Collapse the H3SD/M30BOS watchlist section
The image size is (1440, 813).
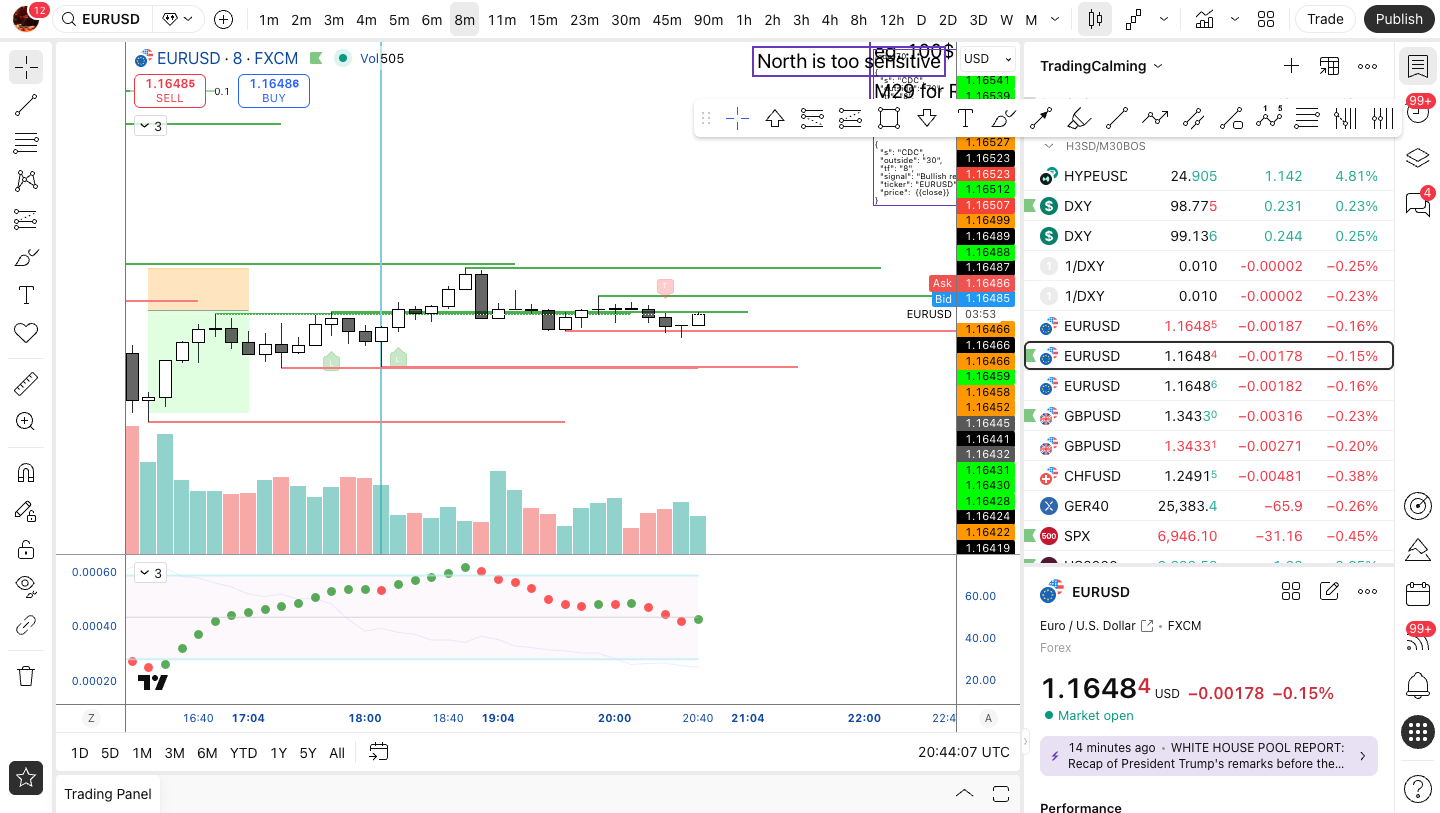click(x=1049, y=146)
